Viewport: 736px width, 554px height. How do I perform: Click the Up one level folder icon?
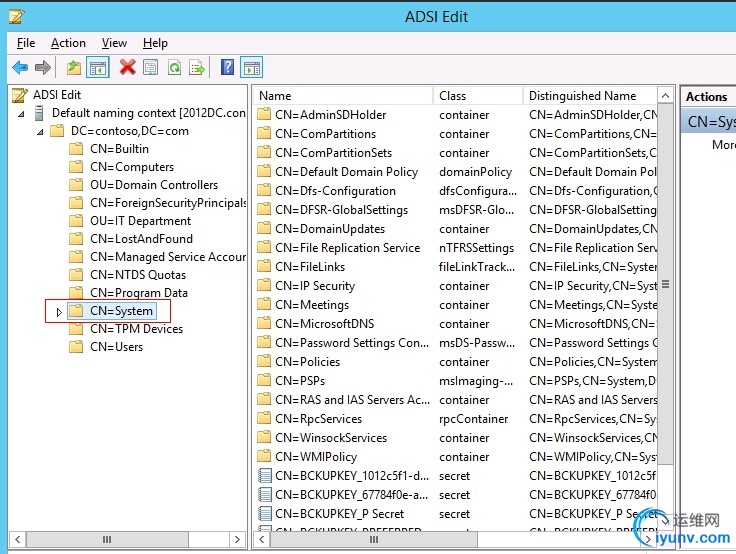[74, 68]
